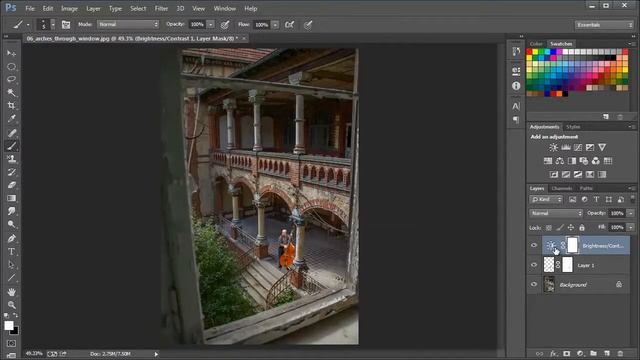Viewport: 640px width, 360px height.
Task: Open the Essentials workspace dropdown
Action: (x=604, y=25)
